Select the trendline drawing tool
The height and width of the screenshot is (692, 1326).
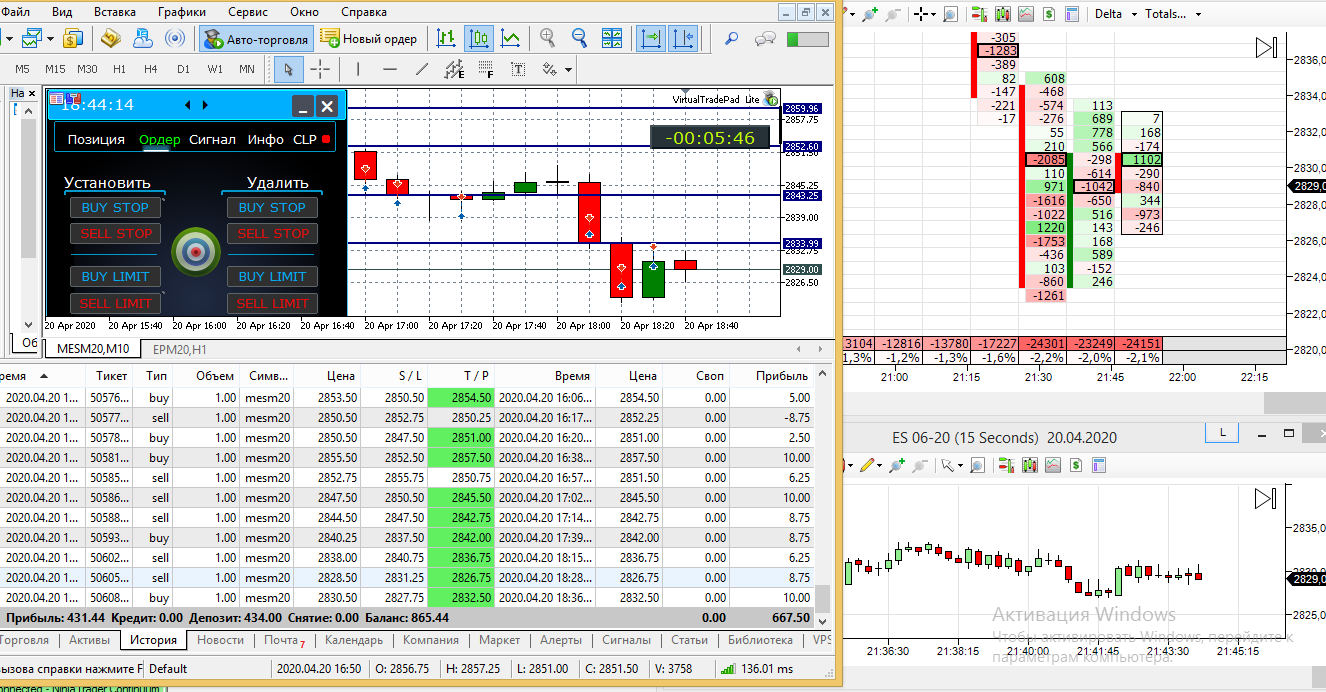[422, 69]
